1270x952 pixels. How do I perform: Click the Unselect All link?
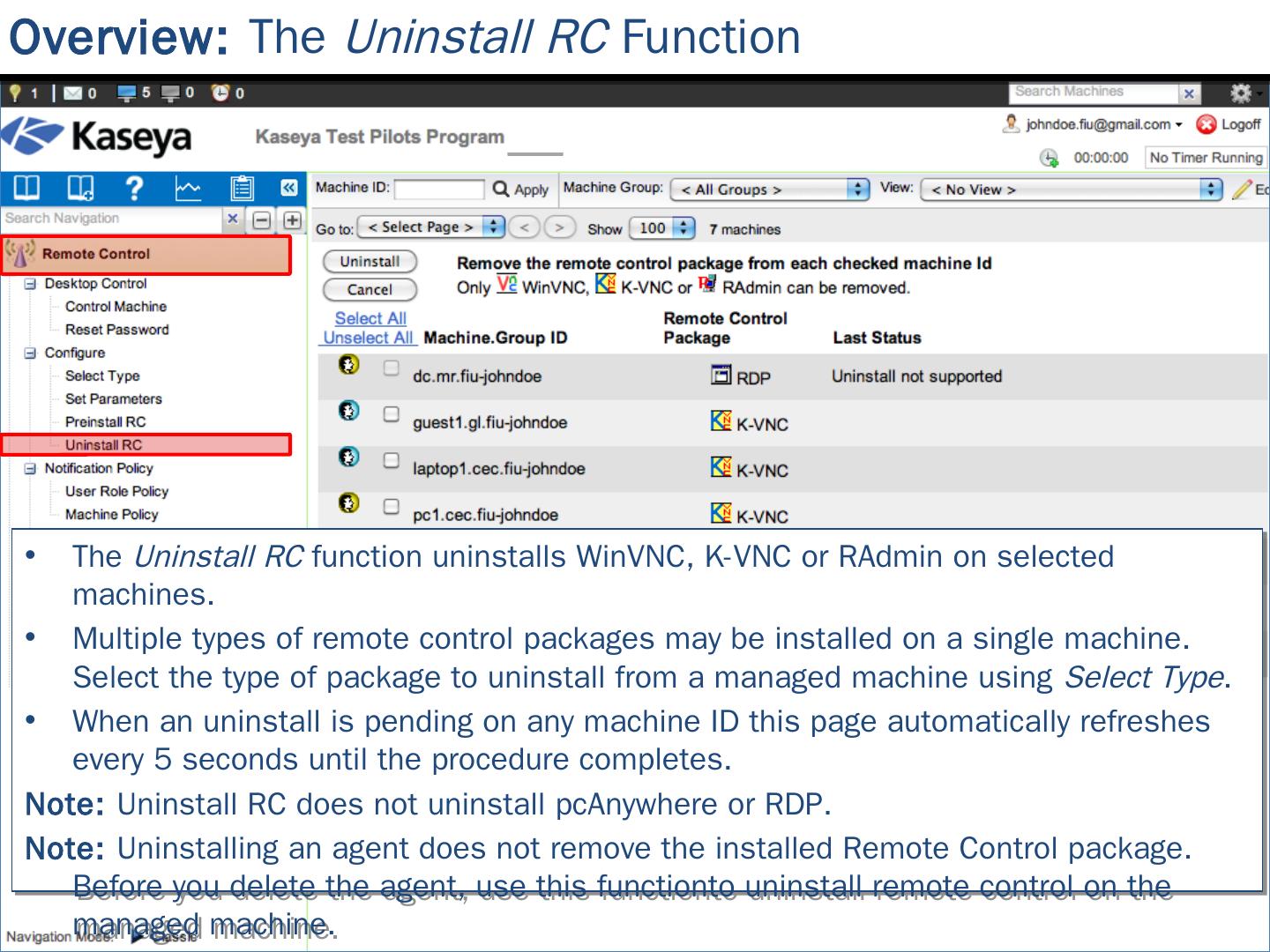368,338
